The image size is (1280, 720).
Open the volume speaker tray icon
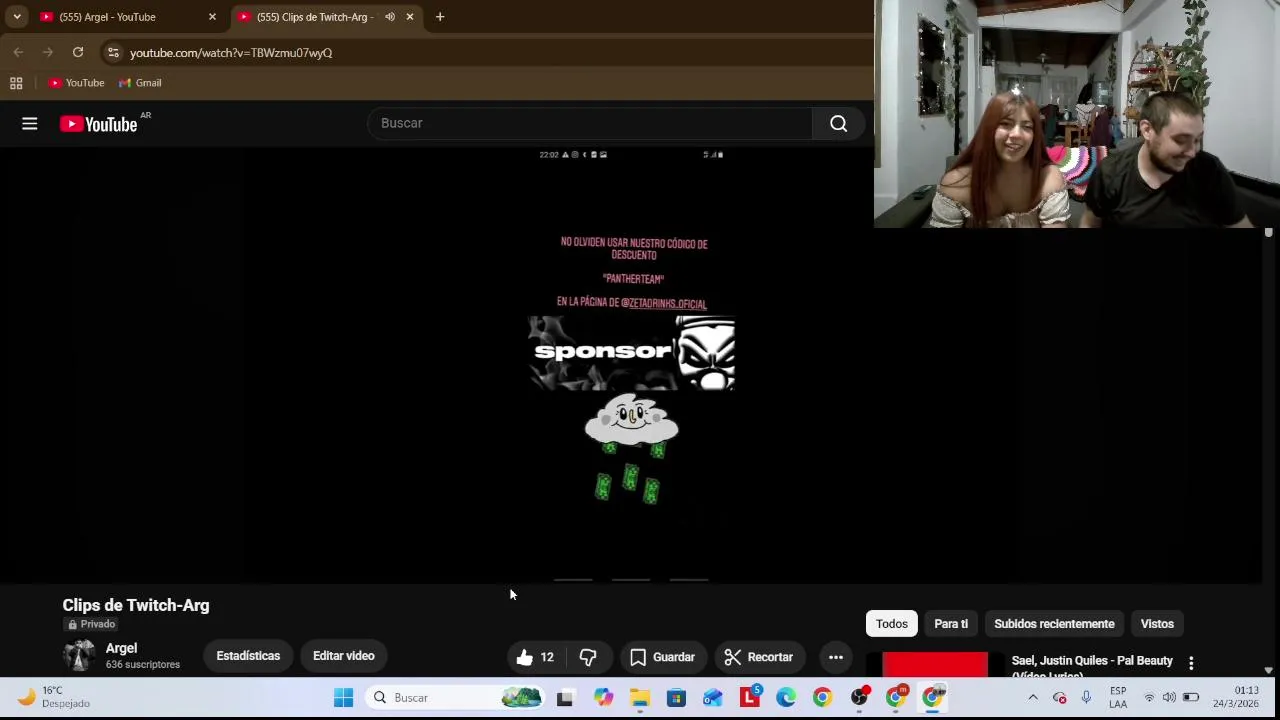1169,698
